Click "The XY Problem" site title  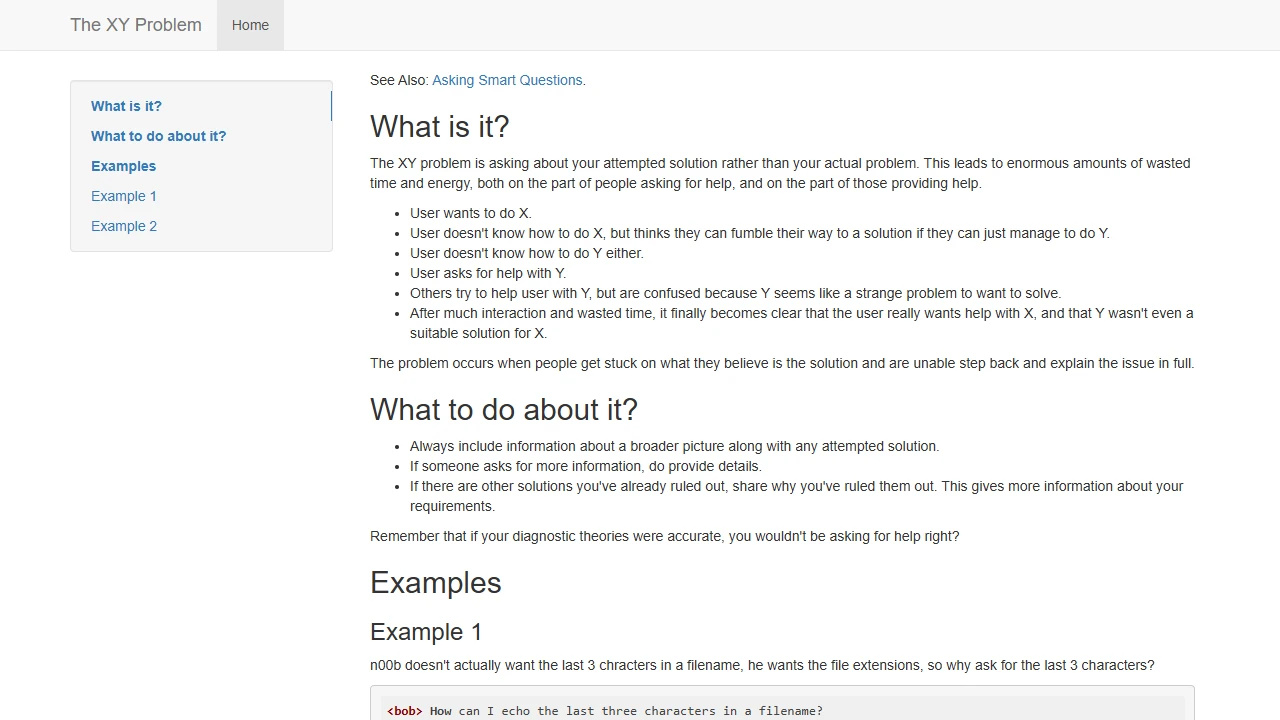pos(135,25)
